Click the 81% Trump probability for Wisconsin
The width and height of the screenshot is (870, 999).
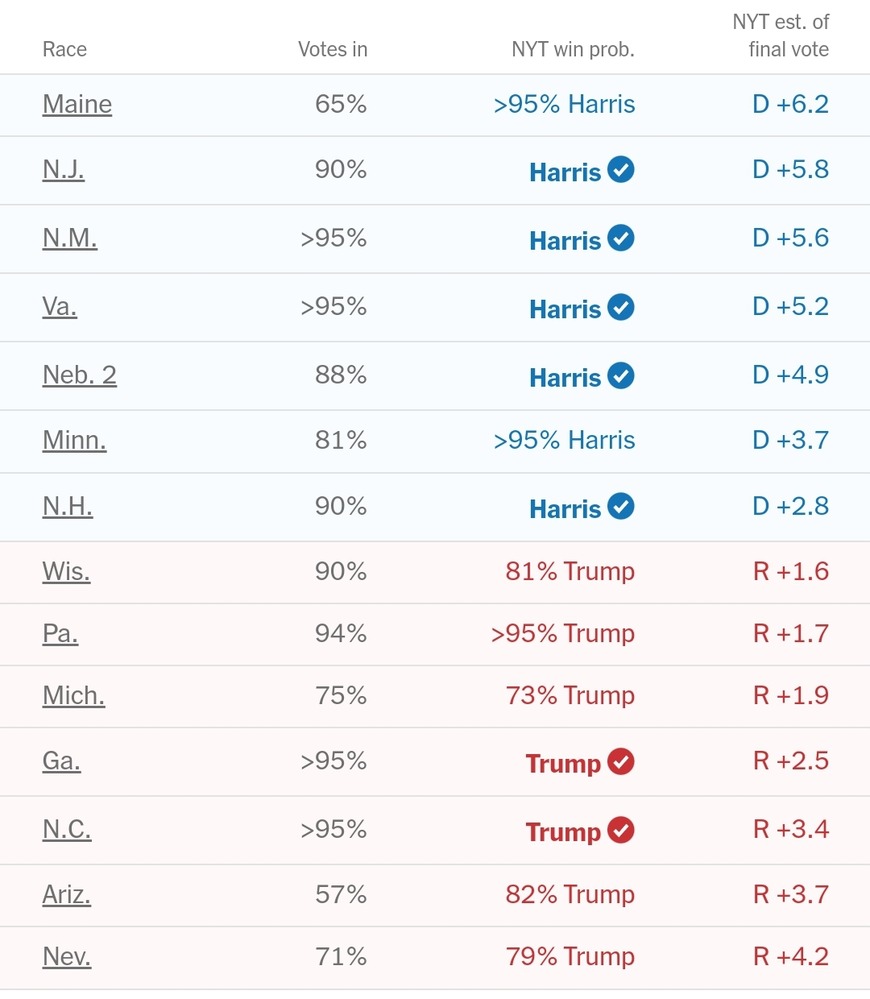tap(570, 572)
